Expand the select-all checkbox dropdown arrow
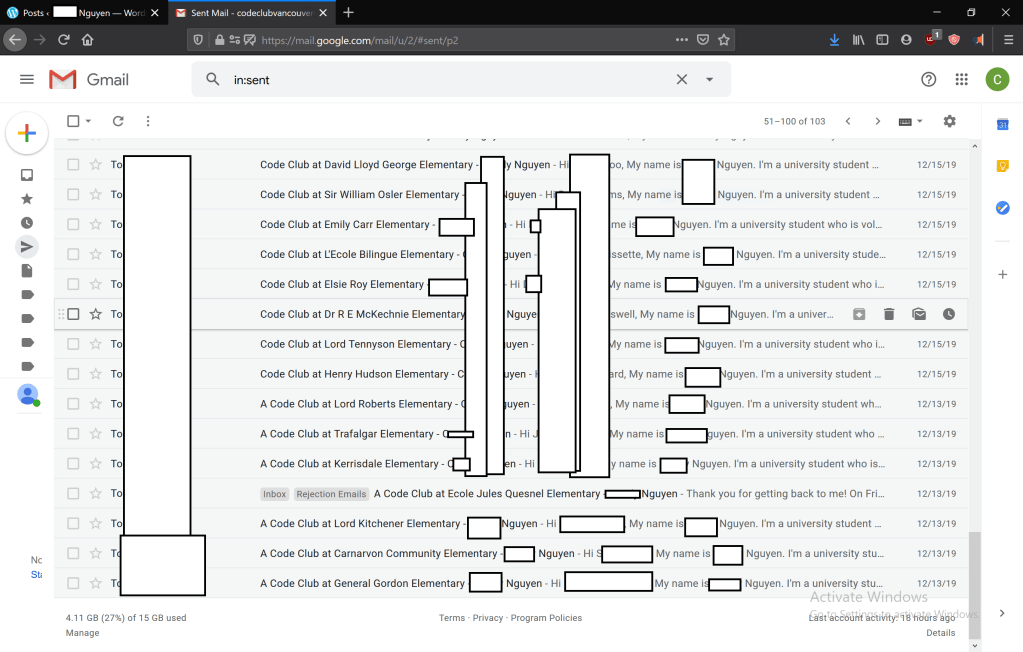Screen dimensions: 1023x652 88,122
